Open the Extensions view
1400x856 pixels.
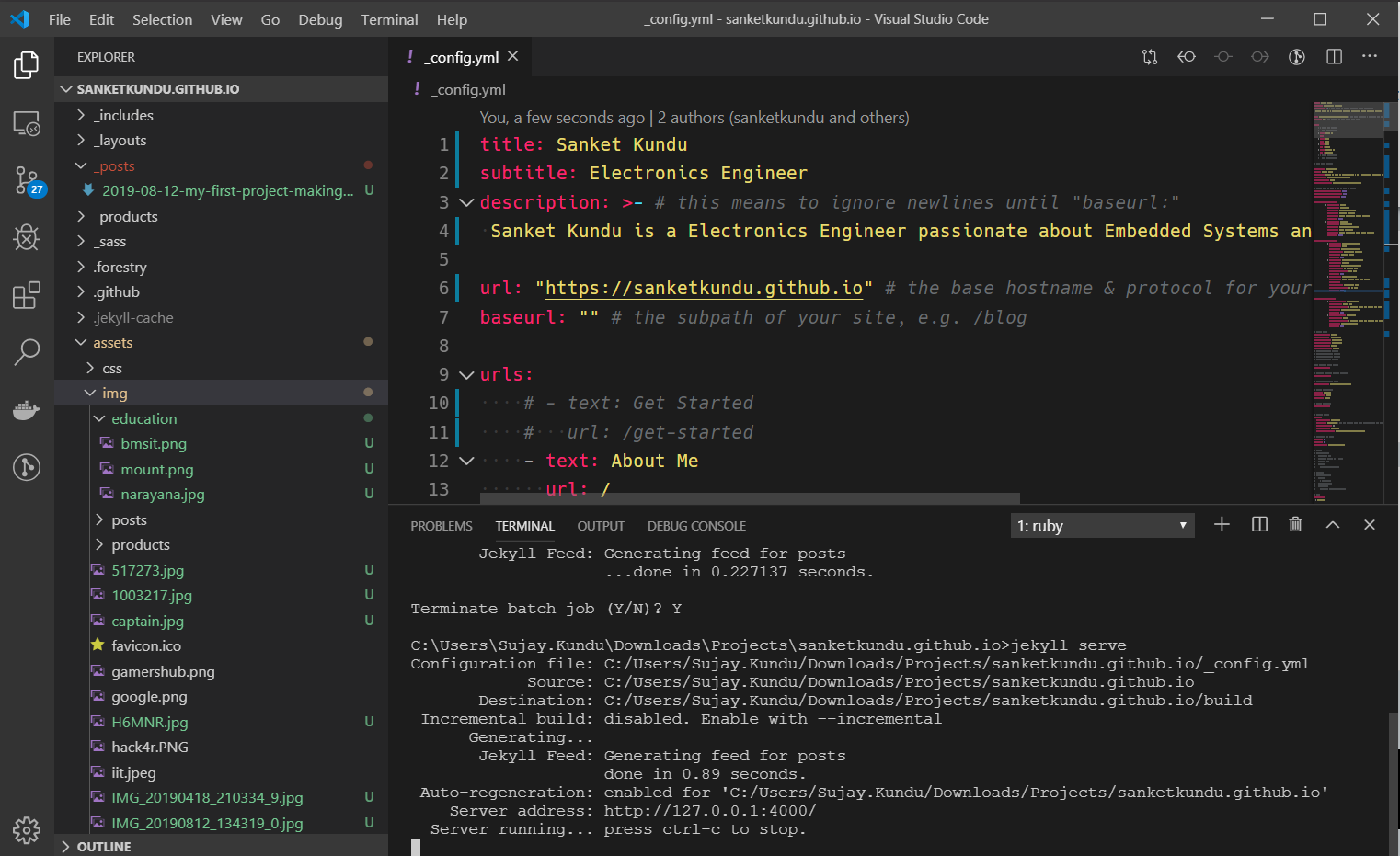pos(27,294)
